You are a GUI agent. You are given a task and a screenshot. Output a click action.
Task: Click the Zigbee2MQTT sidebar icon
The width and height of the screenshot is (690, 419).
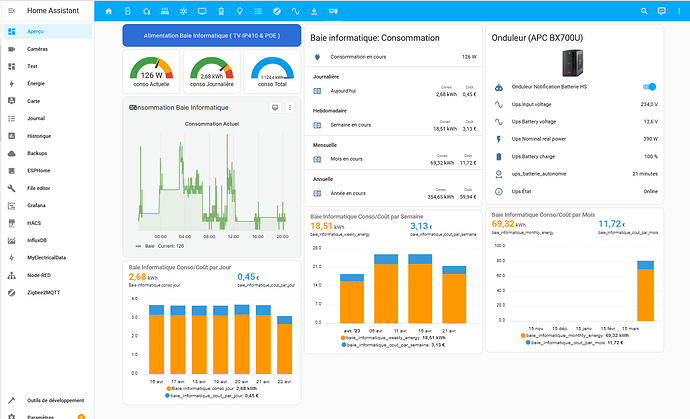11,293
